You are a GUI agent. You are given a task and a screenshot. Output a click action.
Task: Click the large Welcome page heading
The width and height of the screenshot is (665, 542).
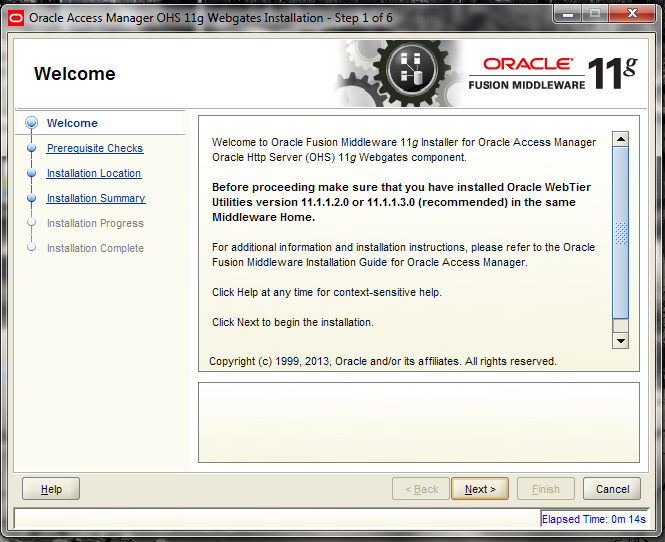click(75, 74)
